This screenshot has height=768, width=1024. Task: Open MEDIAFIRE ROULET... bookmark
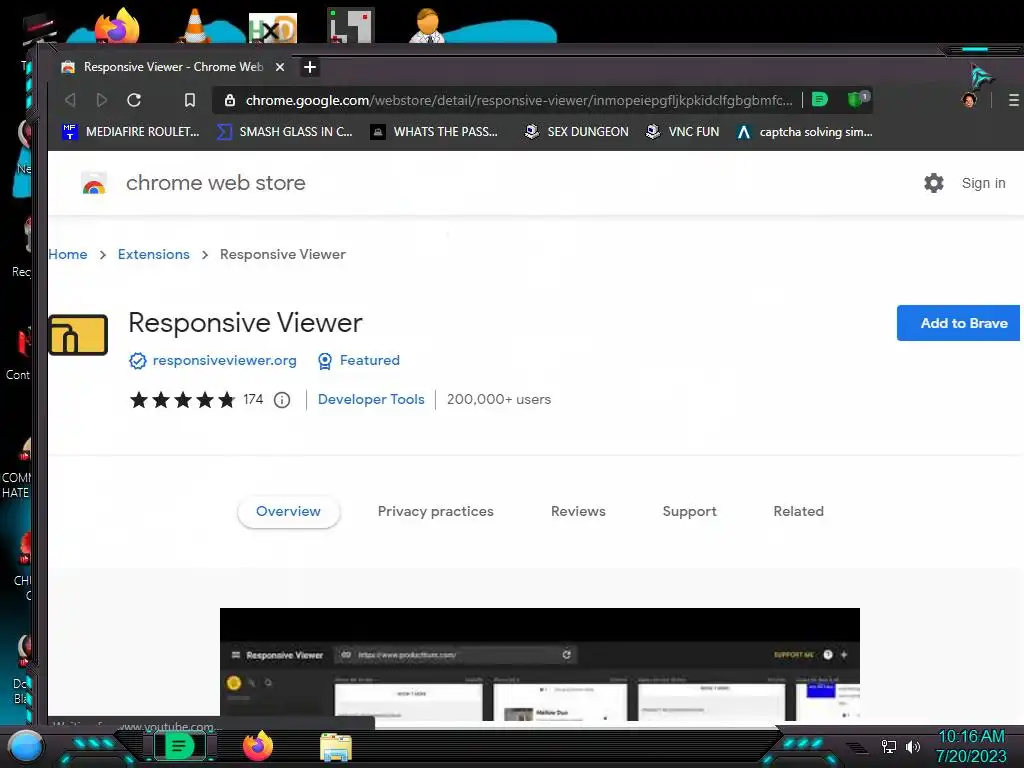pyautogui.click(x=131, y=132)
